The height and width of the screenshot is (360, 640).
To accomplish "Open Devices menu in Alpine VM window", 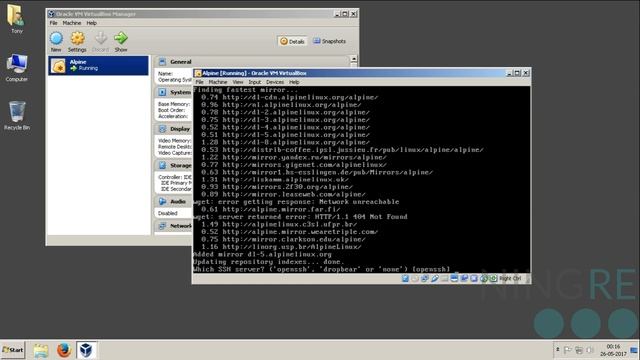I will [275, 82].
